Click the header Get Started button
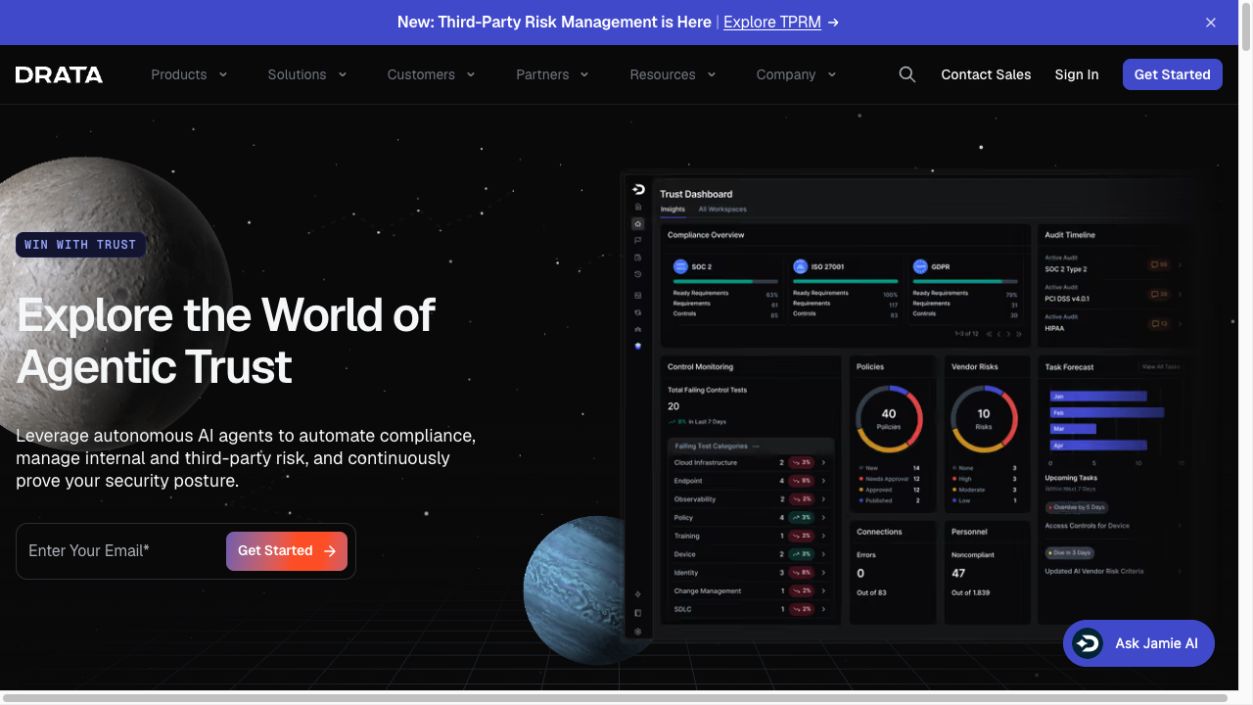 click(x=1172, y=75)
